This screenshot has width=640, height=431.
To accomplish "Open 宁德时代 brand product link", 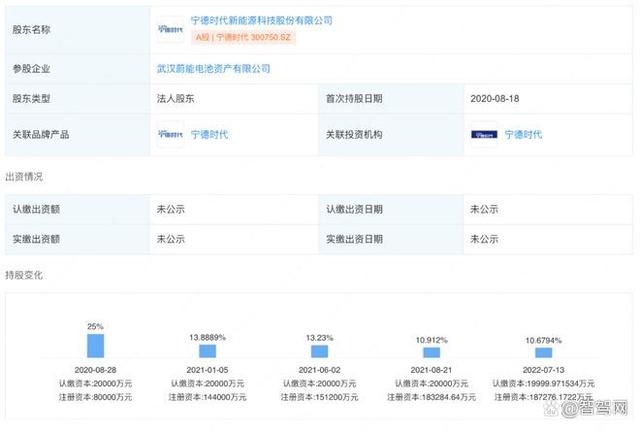I will click(x=209, y=135).
